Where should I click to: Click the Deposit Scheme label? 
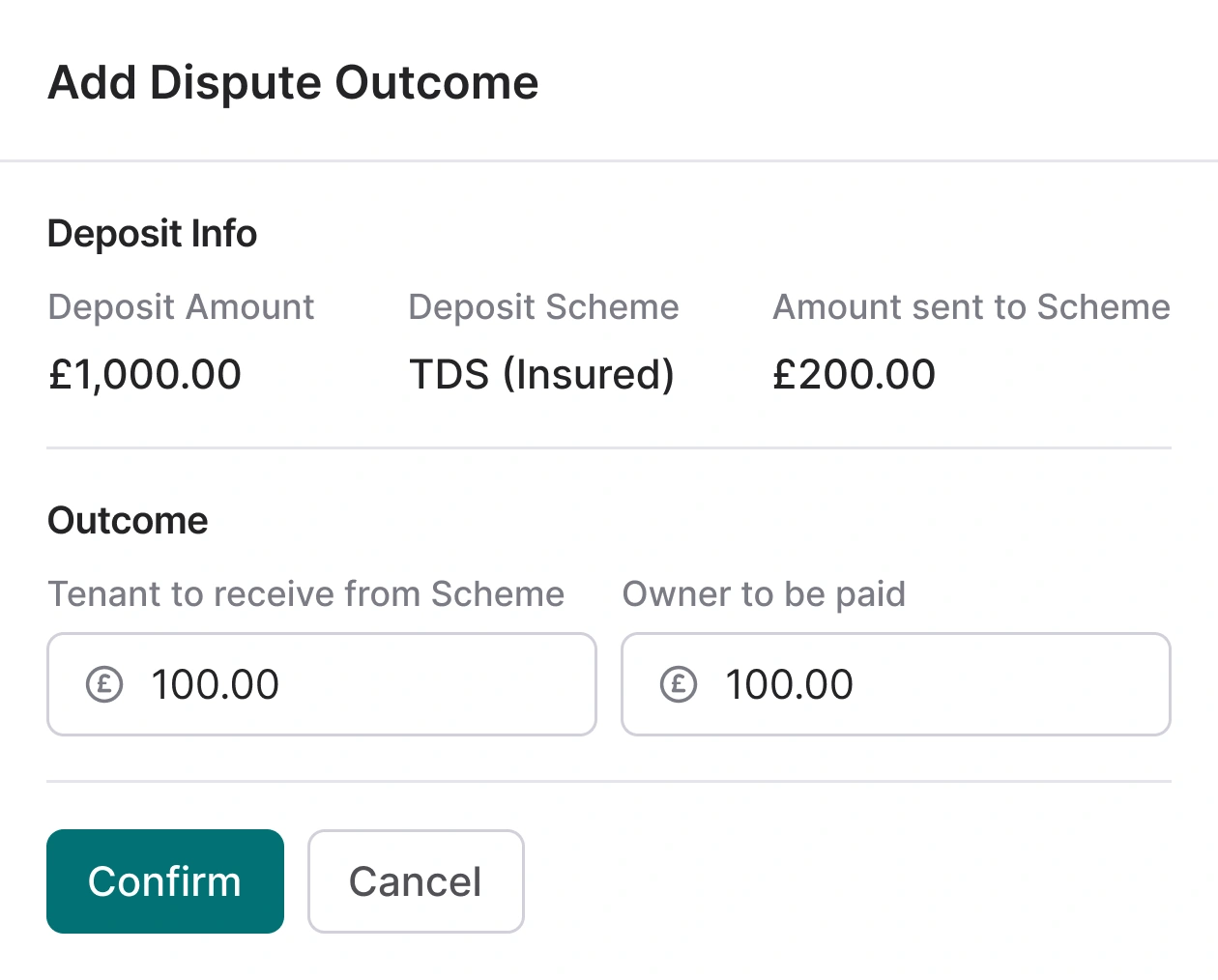tap(543, 306)
